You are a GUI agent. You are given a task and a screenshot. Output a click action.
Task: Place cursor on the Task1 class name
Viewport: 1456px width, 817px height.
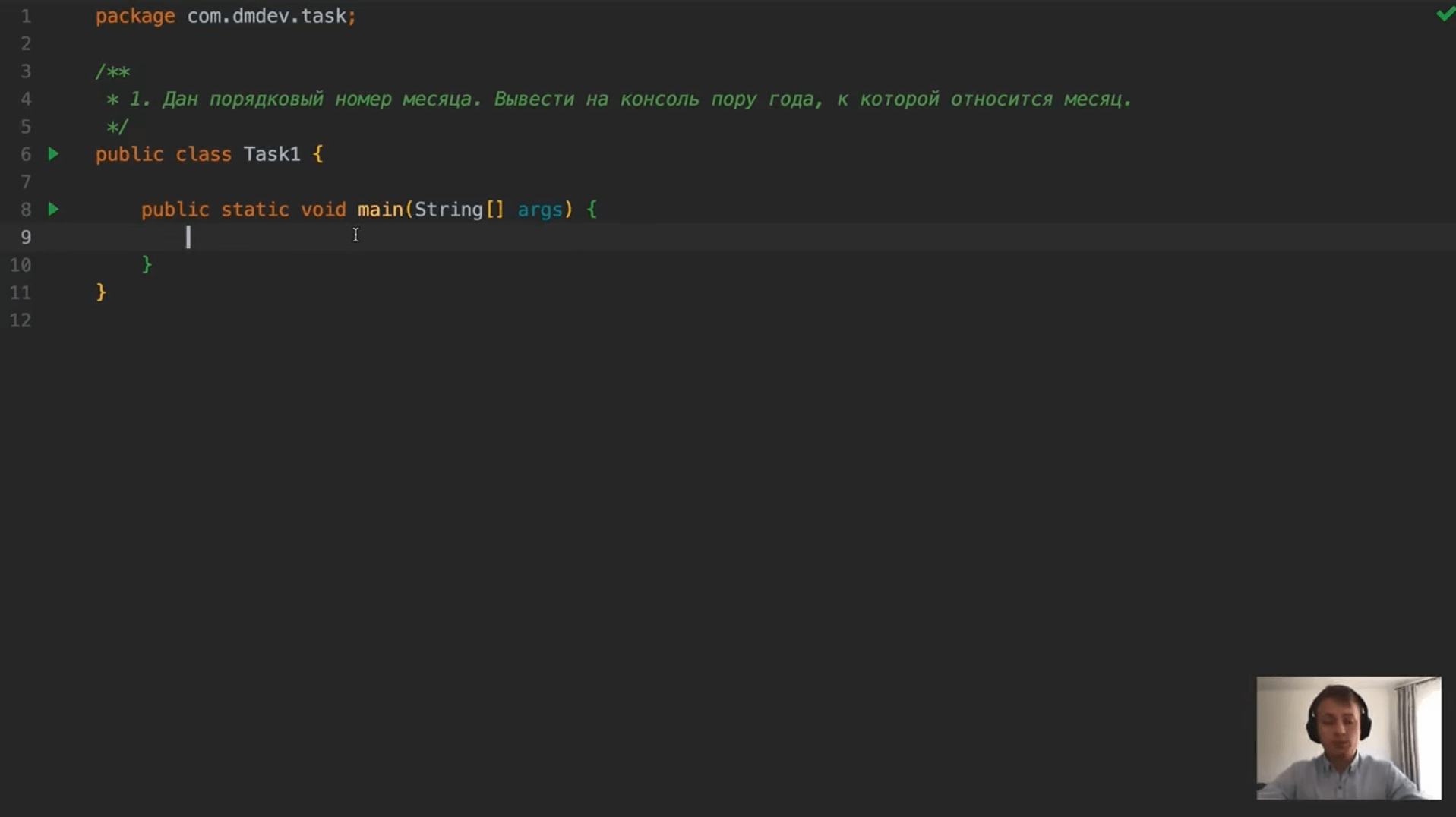pyautogui.click(x=271, y=154)
